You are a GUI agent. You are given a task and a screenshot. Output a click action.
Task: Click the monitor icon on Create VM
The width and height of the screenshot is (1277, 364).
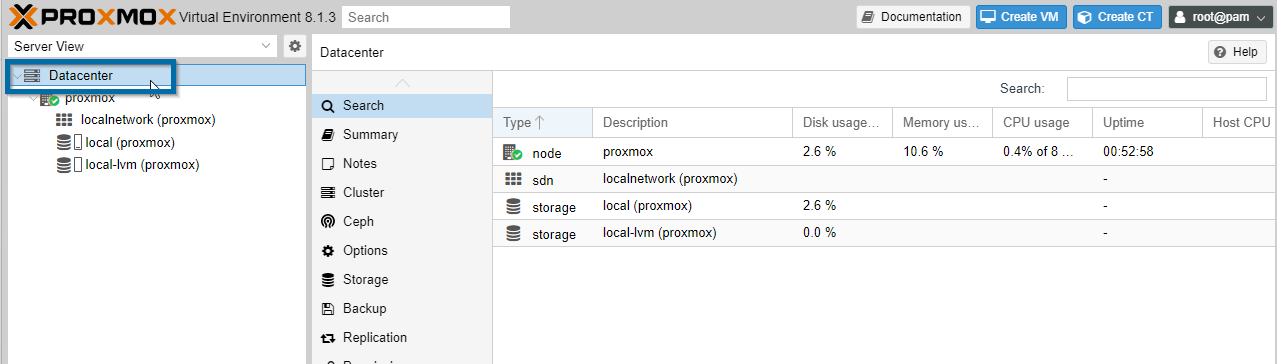pos(987,17)
